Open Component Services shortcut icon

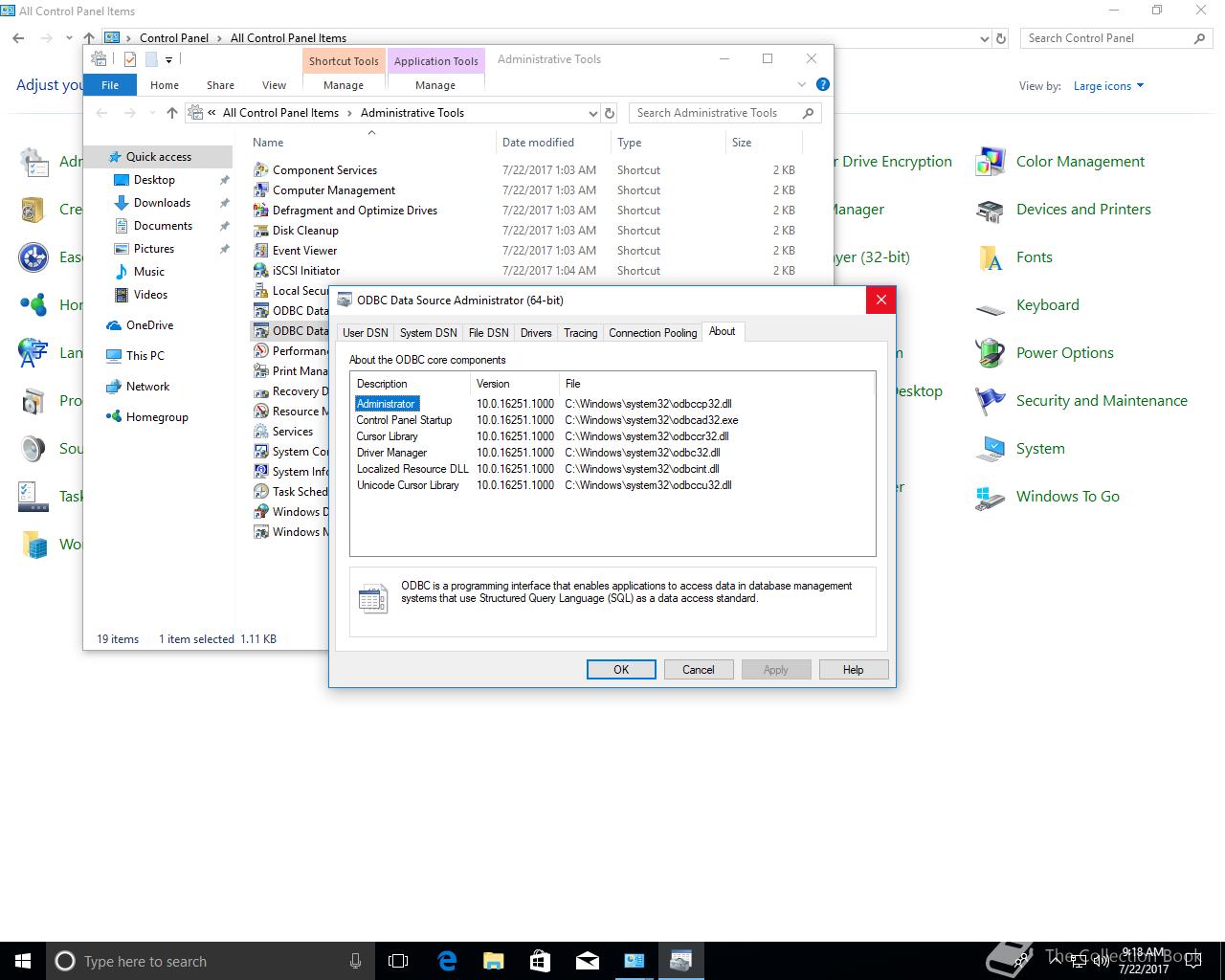coord(260,170)
